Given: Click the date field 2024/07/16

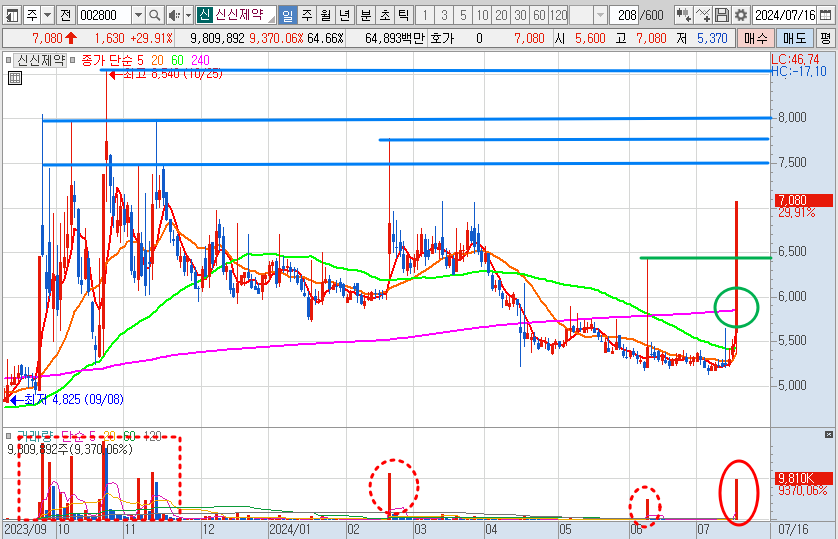Looking at the screenshot, I should pos(785,15).
